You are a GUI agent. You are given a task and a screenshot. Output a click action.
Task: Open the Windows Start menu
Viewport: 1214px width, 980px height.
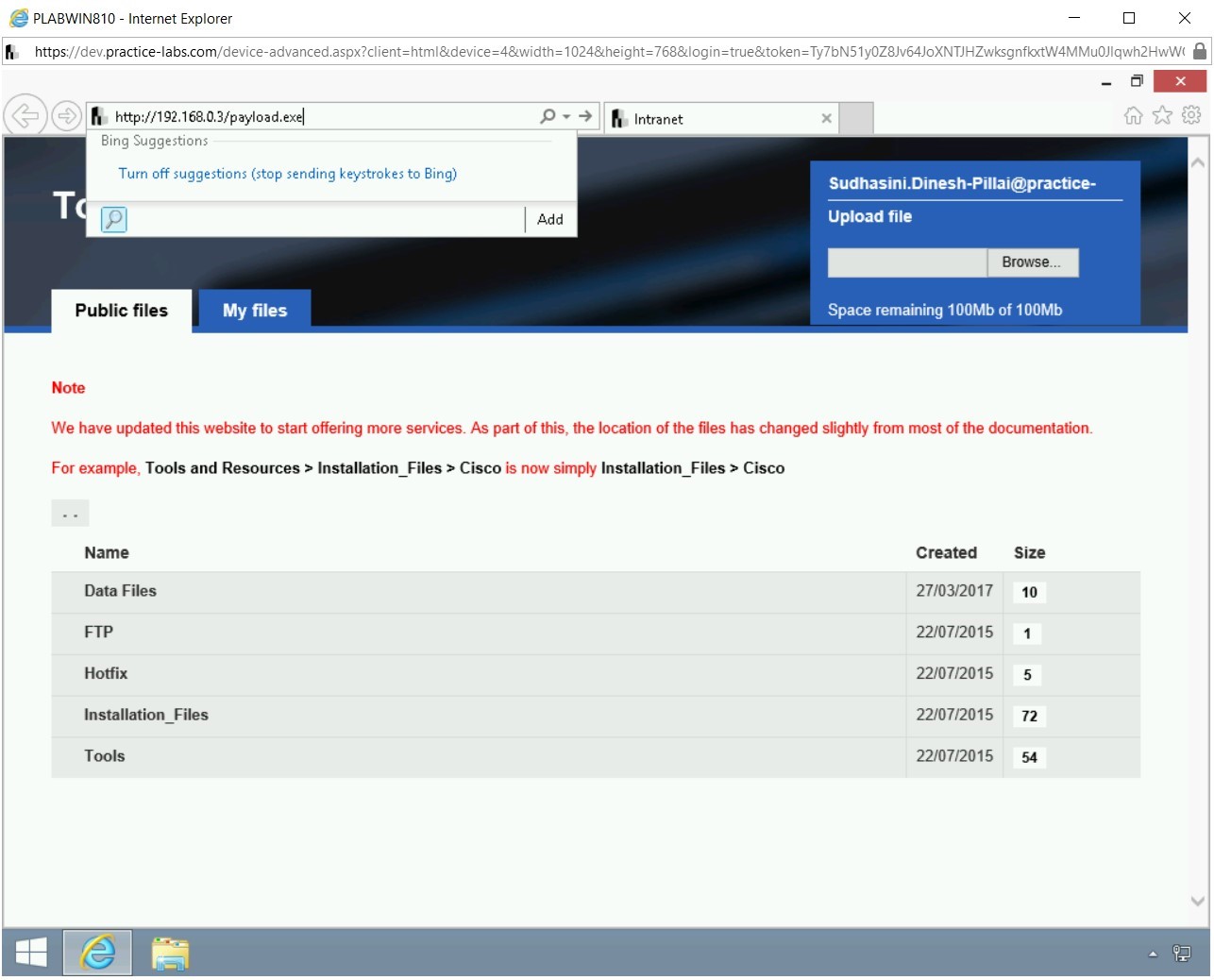pyautogui.click(x=31, y=954)
